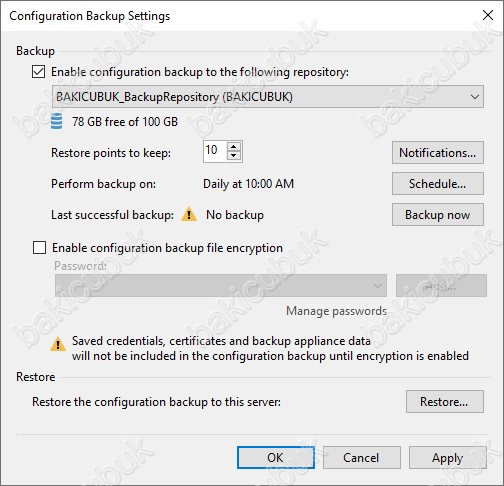Image resolution: width=504 pixels, height=486 pixels.
Task: Enable configuration backup file encryption checkbox
Action: tap(39, 248)
